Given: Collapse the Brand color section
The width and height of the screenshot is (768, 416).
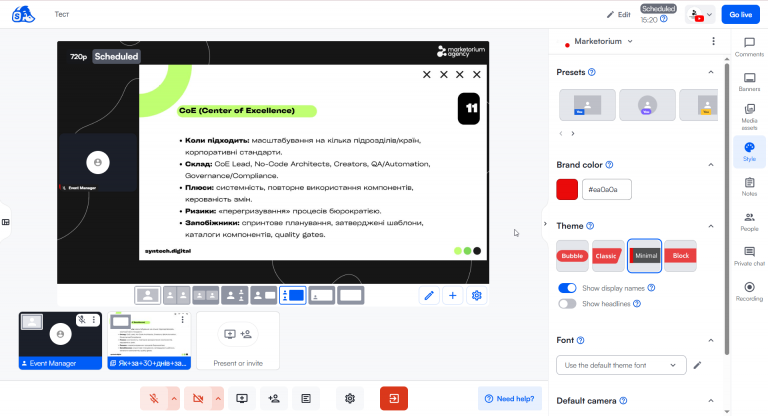Looking at the screenshot, I should coord(711,165).
